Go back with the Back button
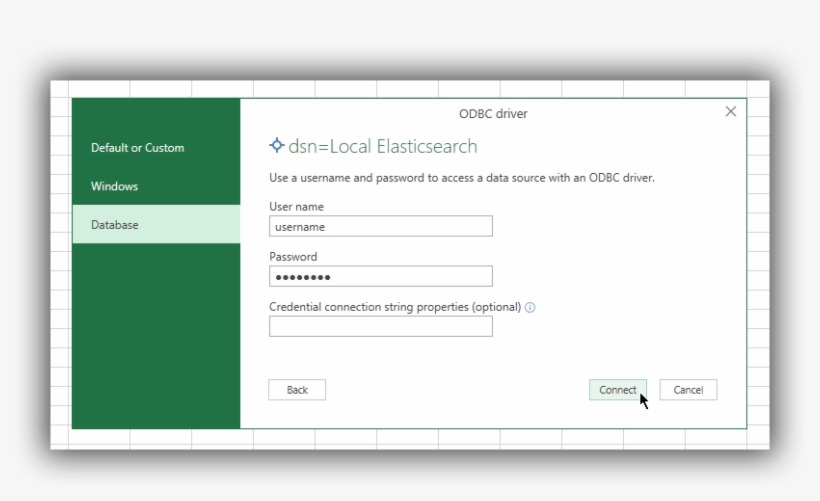The width and height of the screenshot is (820, 501). pos(297,390)
